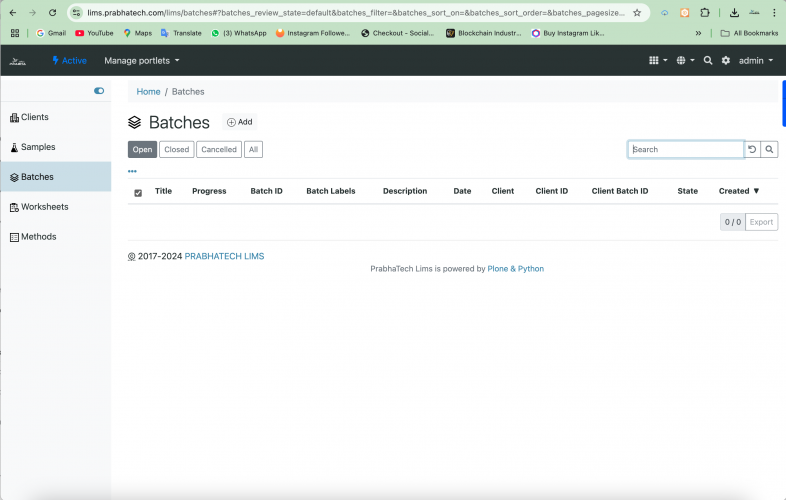Image resolution: width=786 pixels, height=500 pixels.
Task: Open the YouTube bookmark
Action: (94, 33)
